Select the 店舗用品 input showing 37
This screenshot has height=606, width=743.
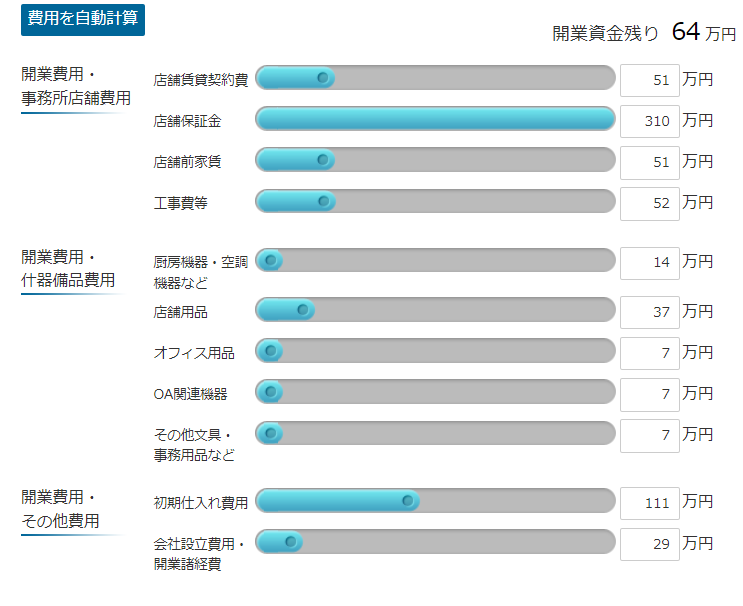point(650,312)
